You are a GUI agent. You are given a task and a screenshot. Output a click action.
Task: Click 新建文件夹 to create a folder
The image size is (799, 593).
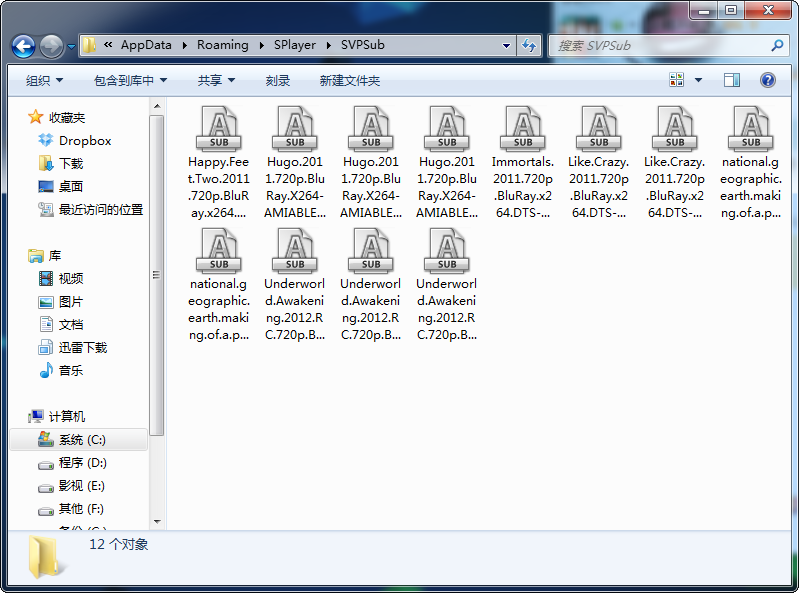pyautogui.click(x=350, y=80)
